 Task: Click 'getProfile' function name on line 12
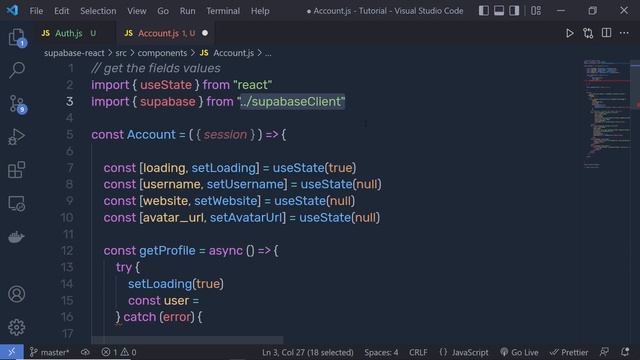coord(167,251)
